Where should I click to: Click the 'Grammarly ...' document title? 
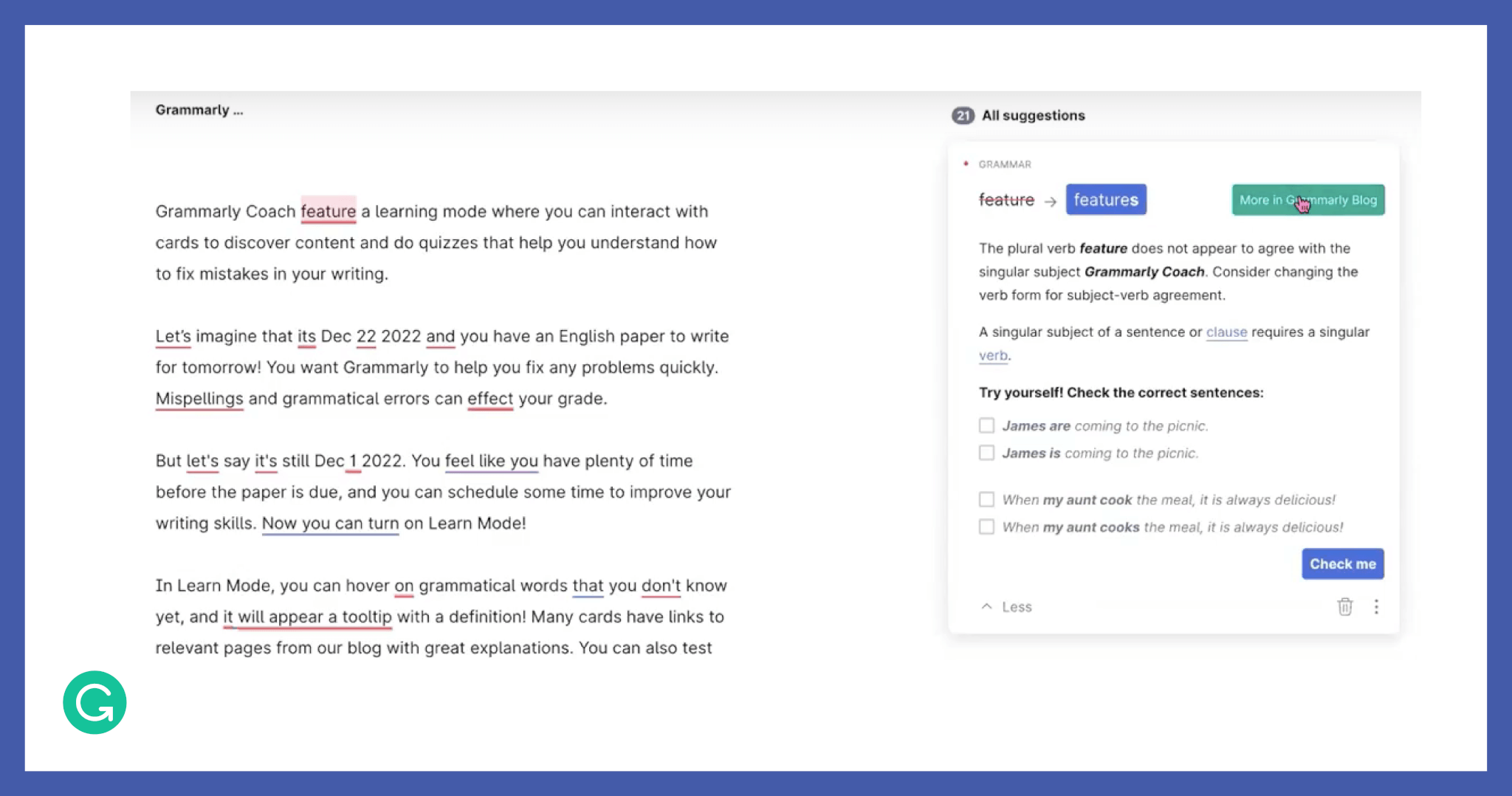pyautogui.click(x=199, y=110)
